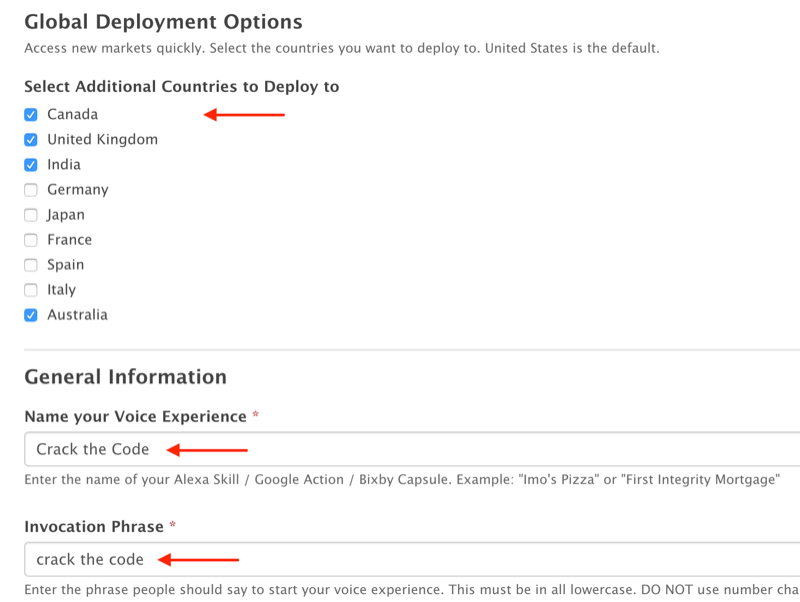The height and width of the screenshot is (602, 800).
Task: Click the Germany label text
Action: click(x=78, y=190)
